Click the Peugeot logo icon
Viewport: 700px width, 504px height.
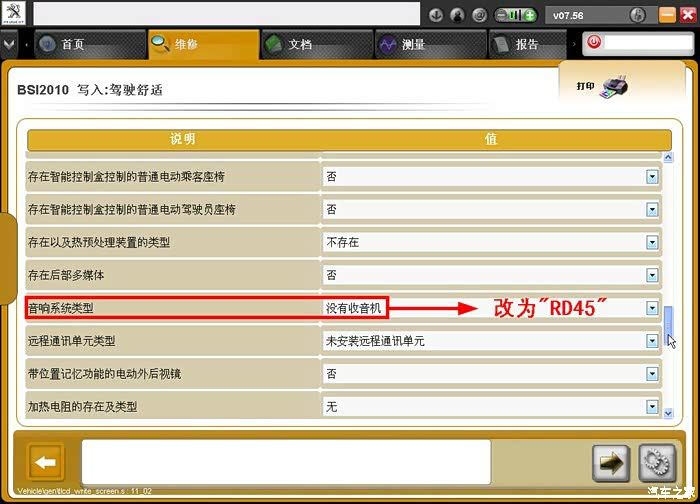coord(13,13)
